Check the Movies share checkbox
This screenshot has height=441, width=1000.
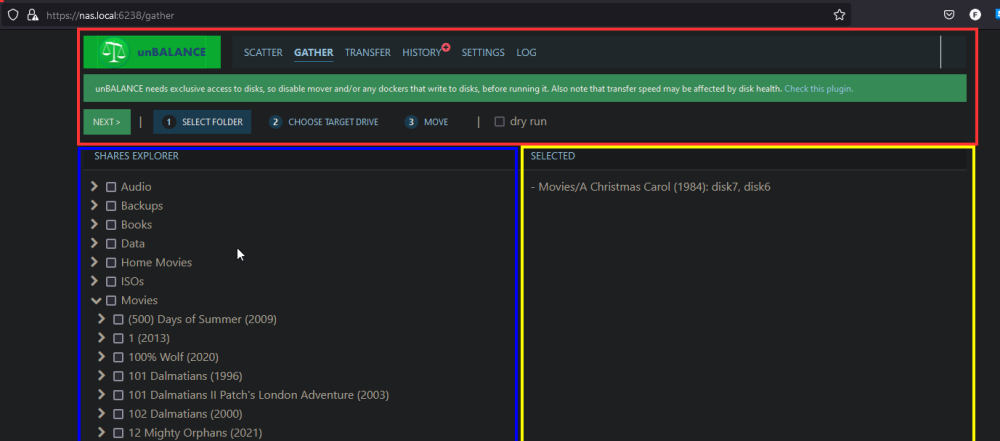tap(111, 301)
